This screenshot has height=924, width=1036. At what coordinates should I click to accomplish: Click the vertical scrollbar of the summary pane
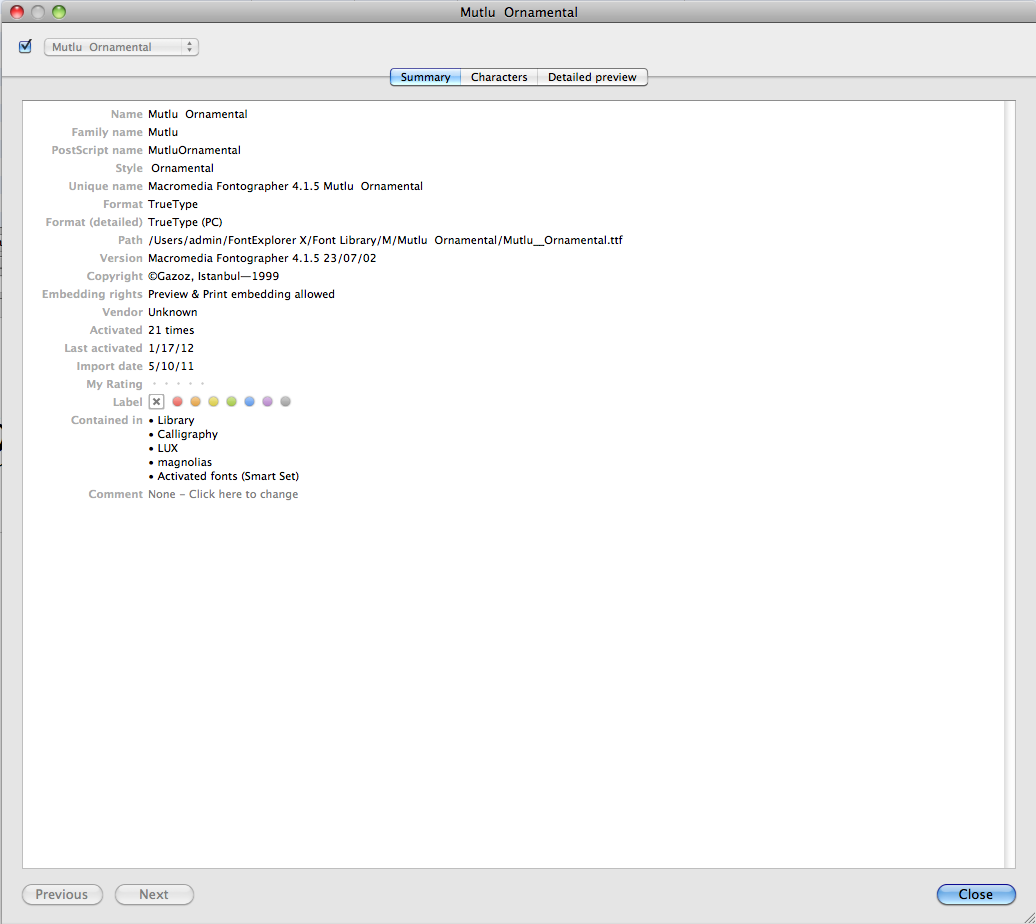click(1010, 484)
